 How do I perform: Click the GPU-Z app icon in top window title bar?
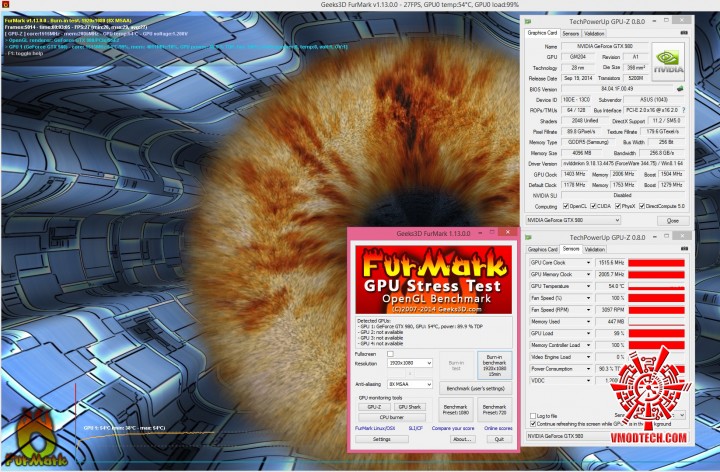click(x=529, y=21)
